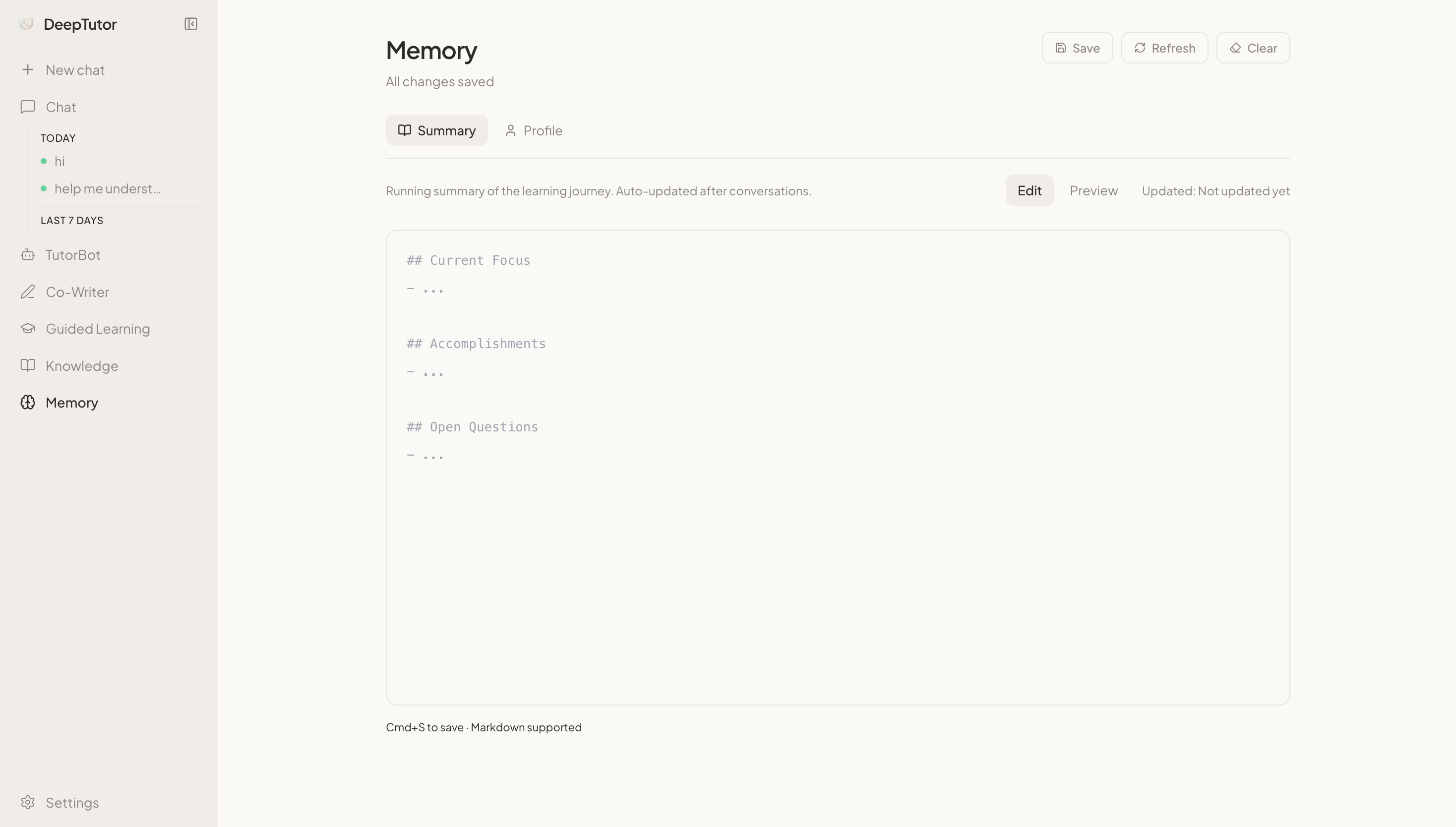
Task: Click the DeepTutor logo
Action: pyautogui.click(x=68, y=24)
